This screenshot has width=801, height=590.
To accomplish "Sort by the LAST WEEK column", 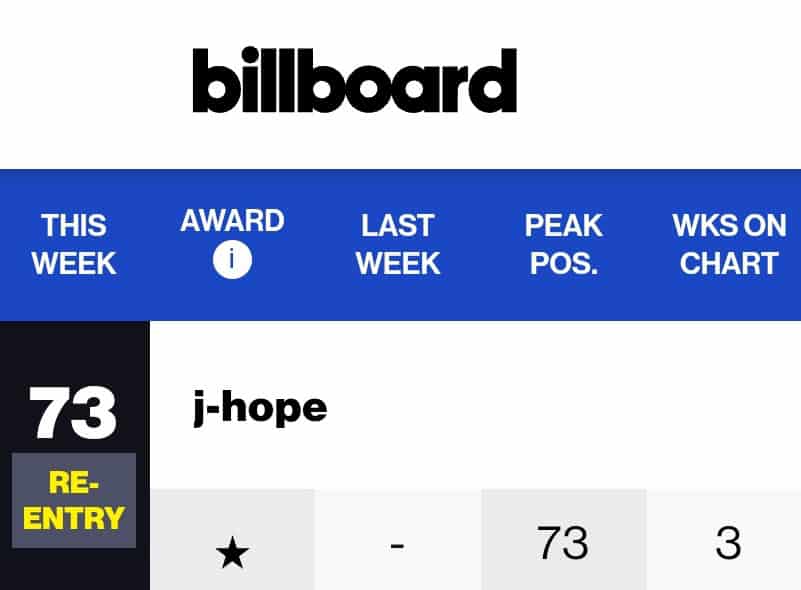I will 398,244.
